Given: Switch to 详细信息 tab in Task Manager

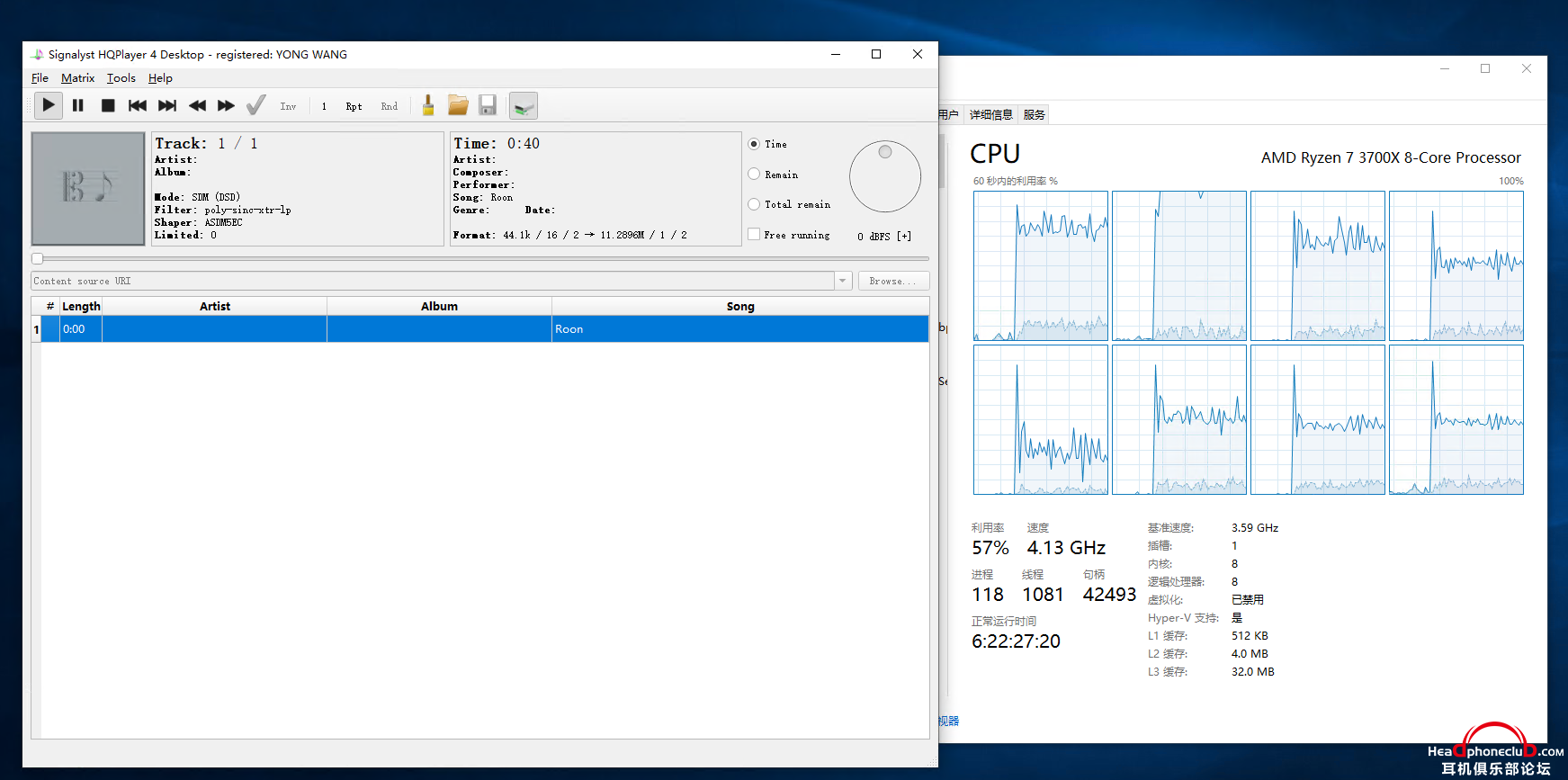Looking at the screenshot, I should [990, 114].
